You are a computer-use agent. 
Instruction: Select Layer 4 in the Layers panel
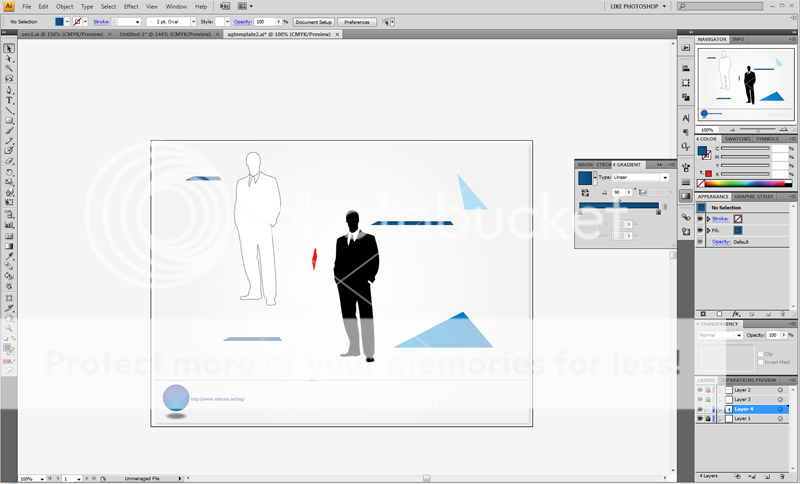point(745,409)
